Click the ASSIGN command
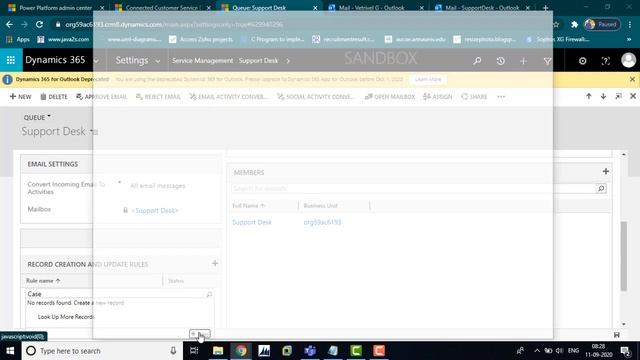640x360 pixels. coord(438,97)
